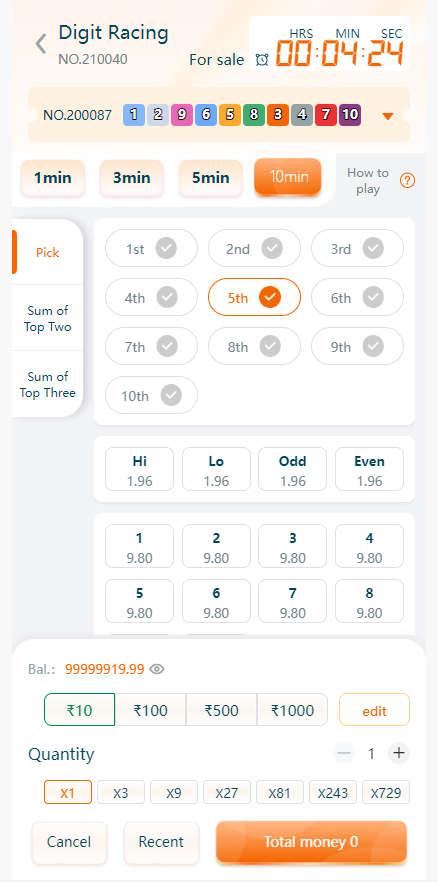Check the 1st position option
The height and width of the screenshot is (882, 438).
(x=151, y=248)
